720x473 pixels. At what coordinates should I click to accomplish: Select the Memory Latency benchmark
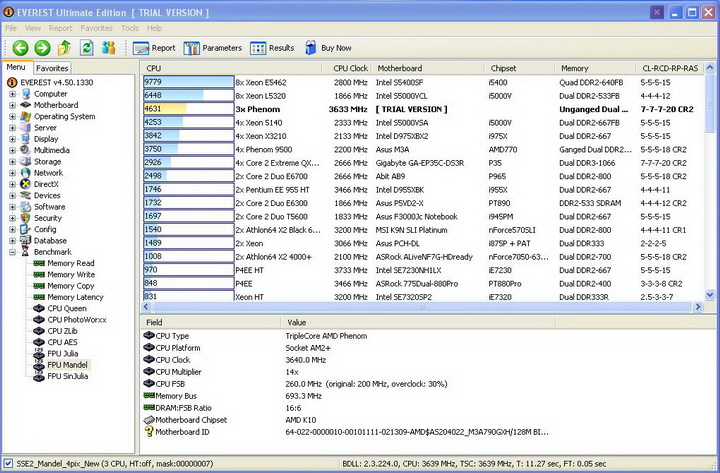pos(75,297)
